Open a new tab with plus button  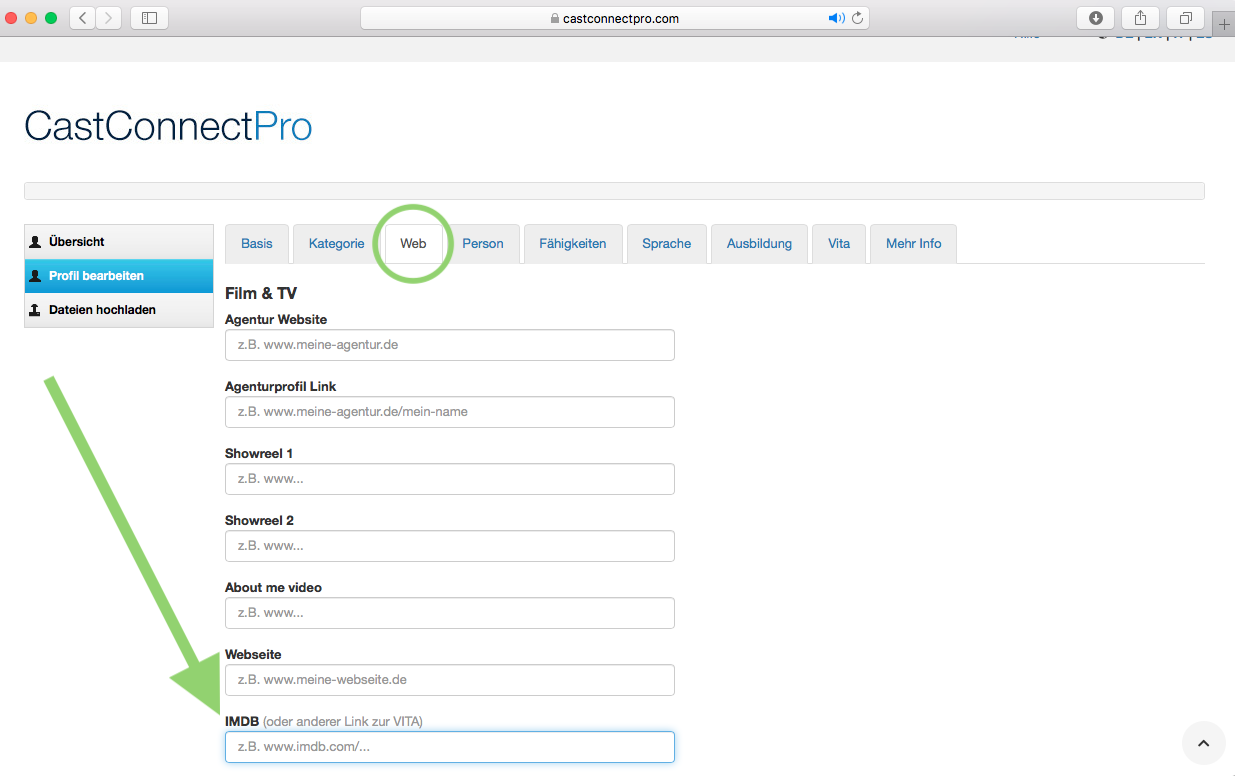click(1224, 24)
